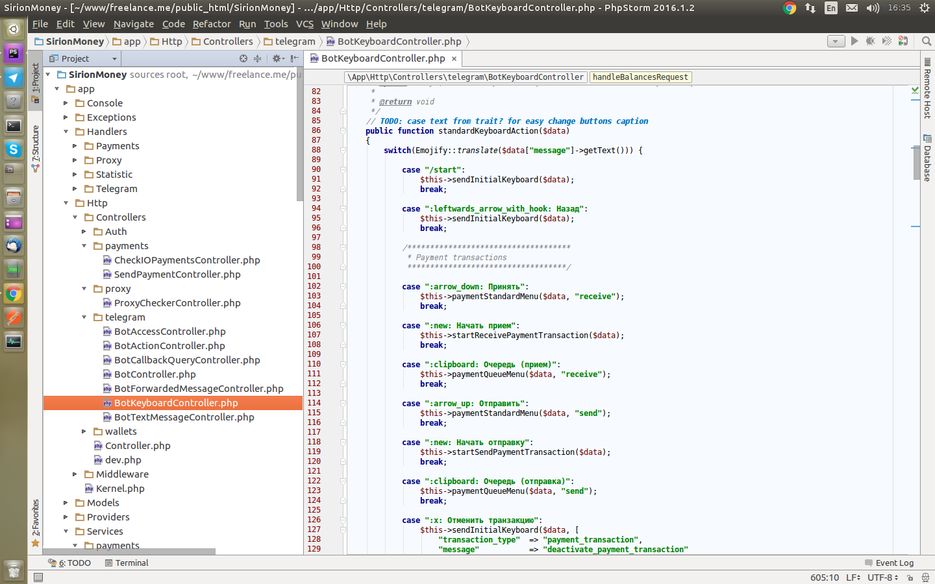
Task: Click the editor vertical scrollbar thumb
Action: point(916,162)
